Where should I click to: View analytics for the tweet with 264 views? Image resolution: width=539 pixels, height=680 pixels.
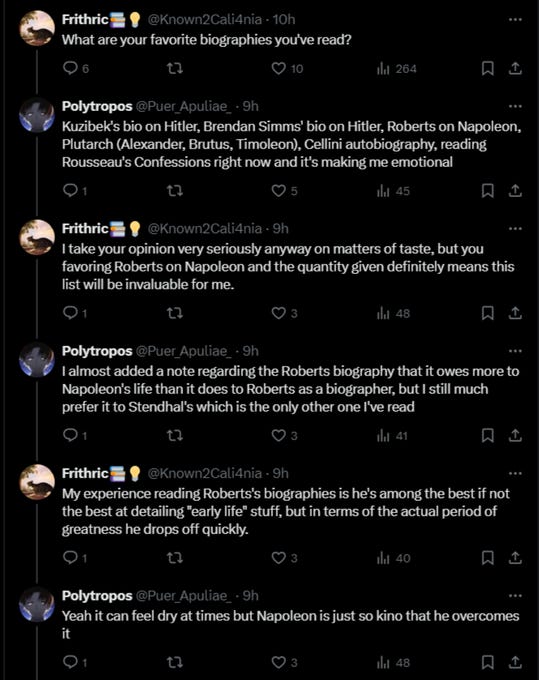click(397, 68)
